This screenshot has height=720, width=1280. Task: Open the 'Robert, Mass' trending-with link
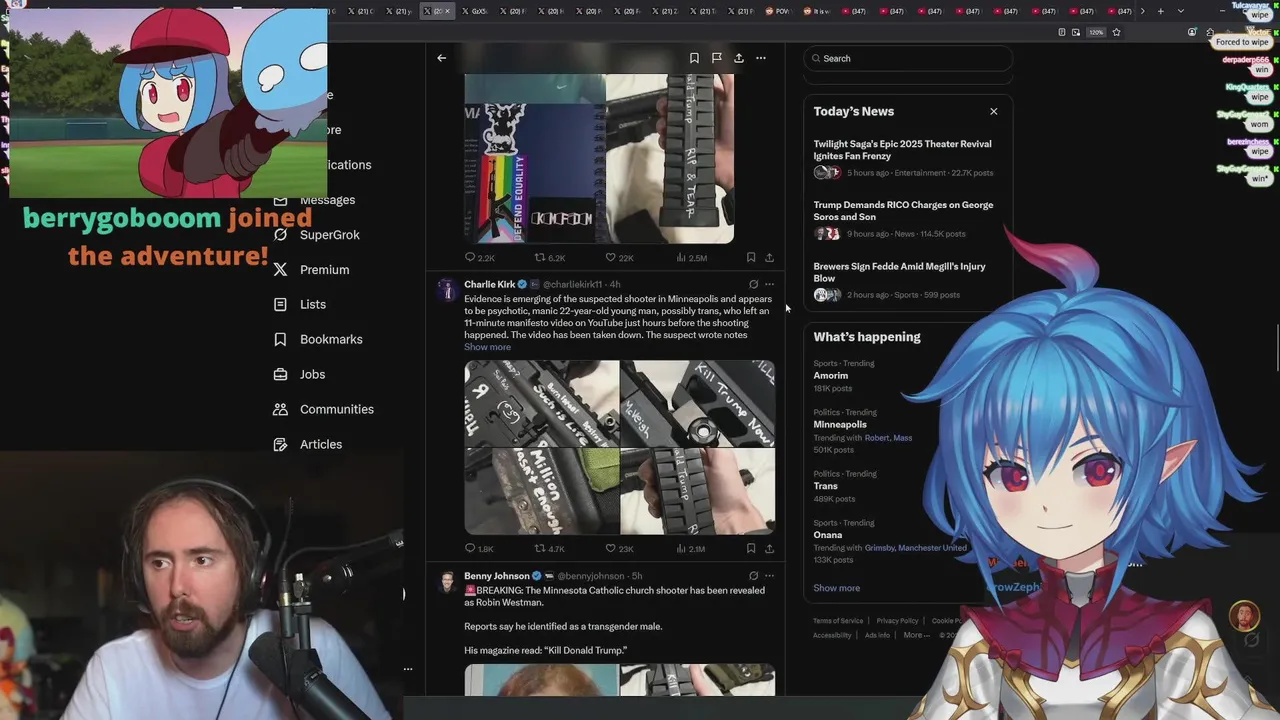pyautogui.click(x=888, y=438)
